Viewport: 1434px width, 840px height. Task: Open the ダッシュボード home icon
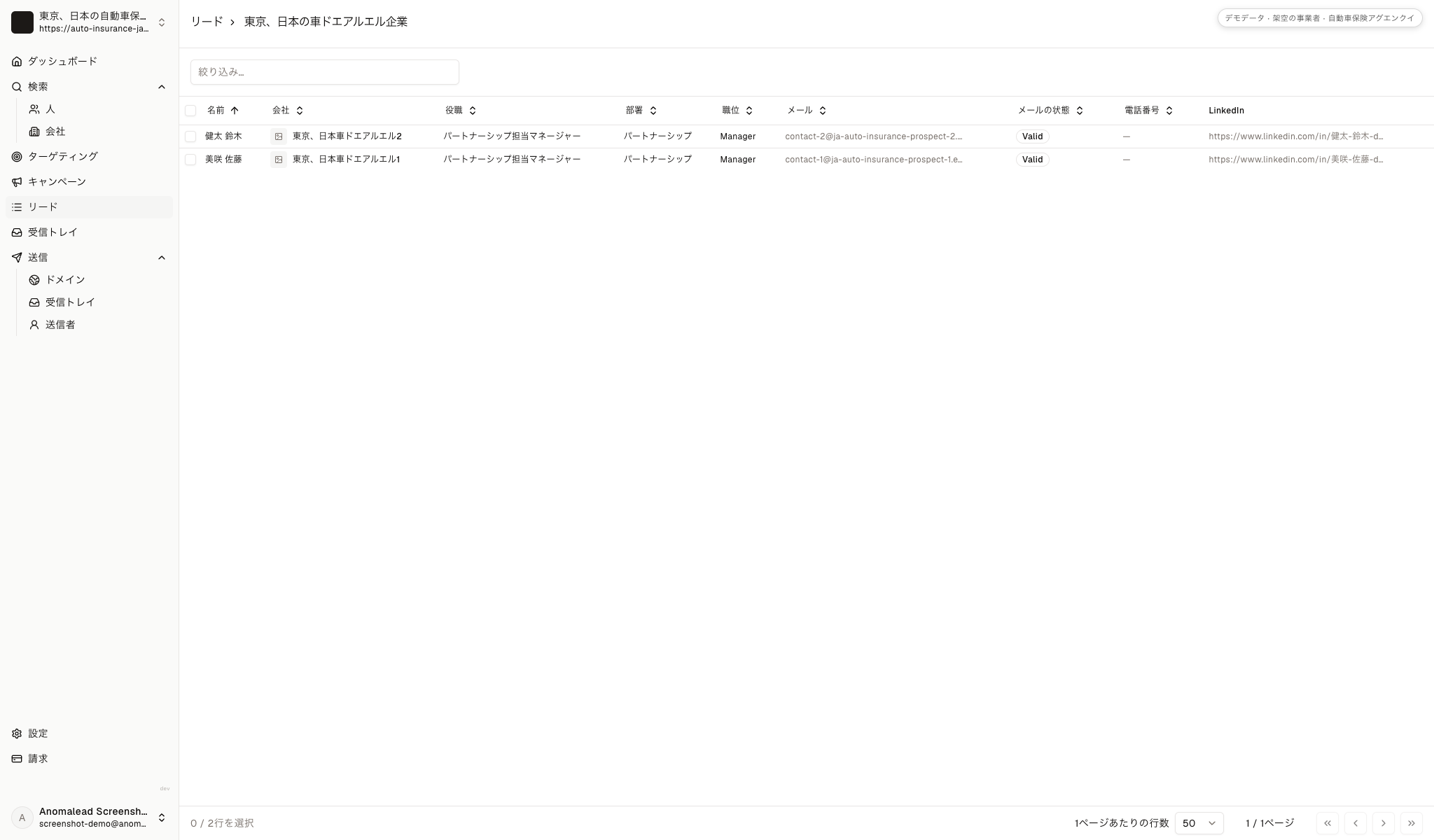(x=17, y=62)
